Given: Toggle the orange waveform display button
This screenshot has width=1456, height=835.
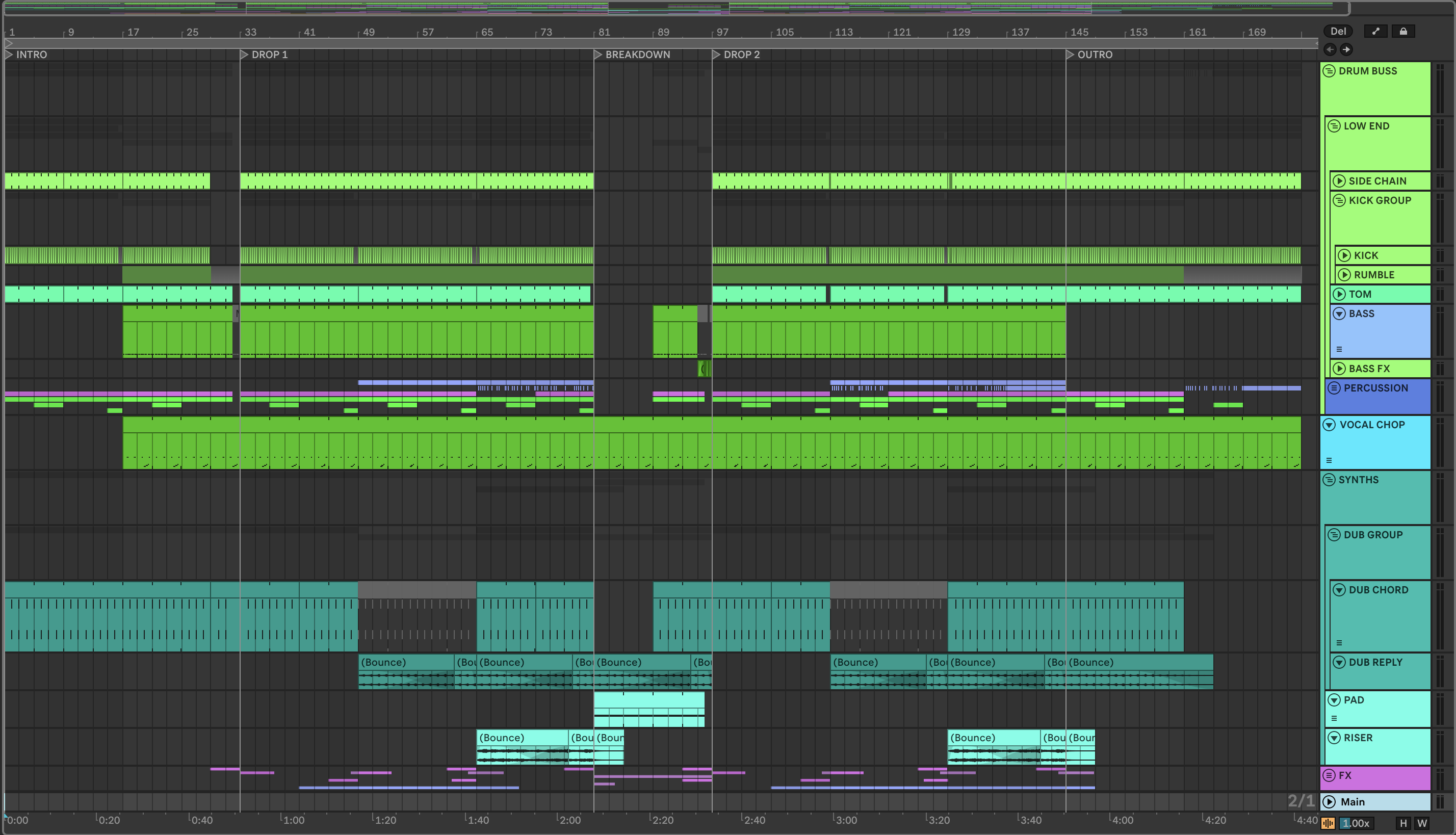Looking at the screenshot, I should click(x=1328, y=824).
